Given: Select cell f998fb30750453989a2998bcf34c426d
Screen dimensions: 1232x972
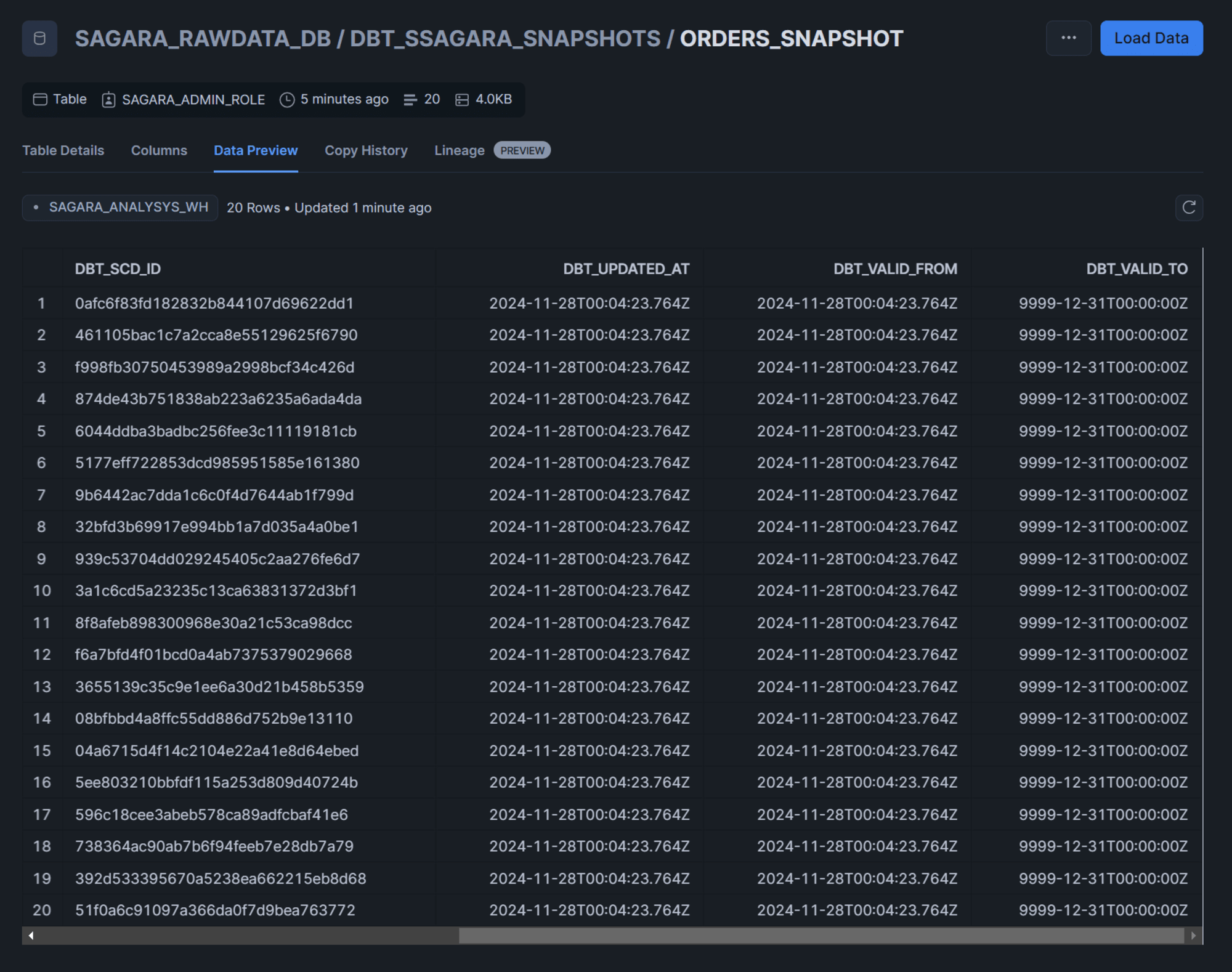Looking at the screenshot, I should pyautogui.click(x=249, y=367).
